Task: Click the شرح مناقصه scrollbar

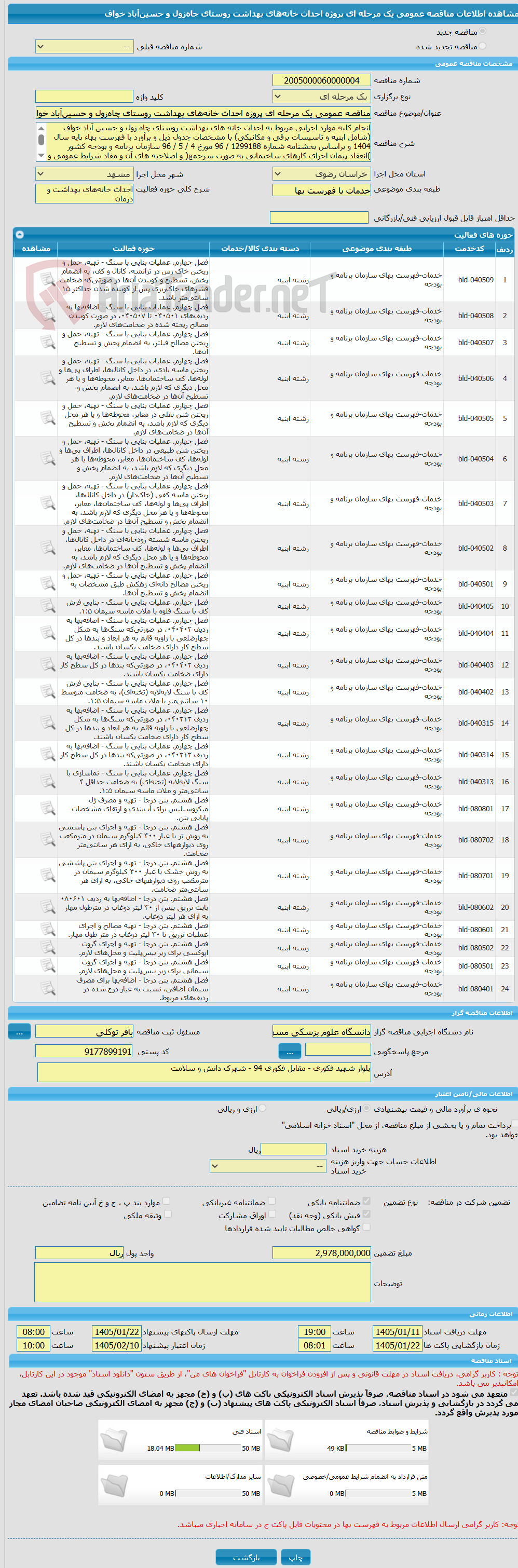Action: pos(41,141)
